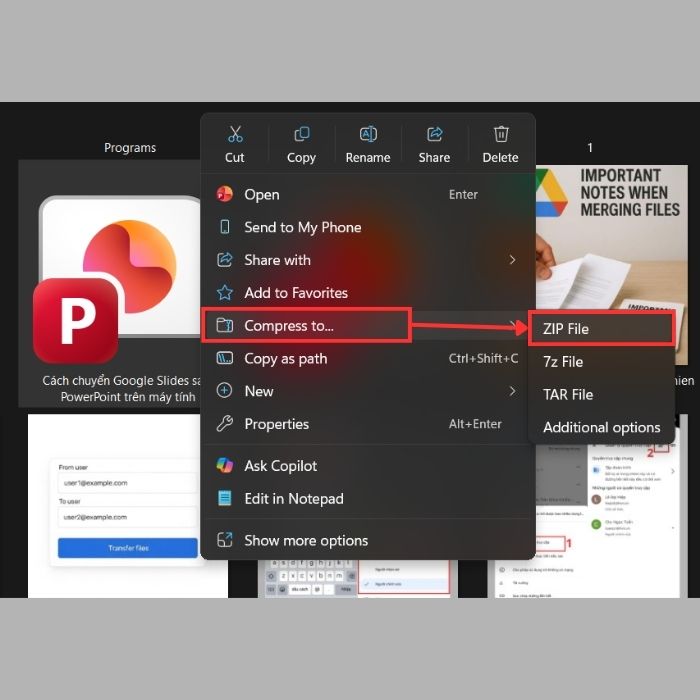Click the star icon for Add to Favorites

[x=225, y=293]
